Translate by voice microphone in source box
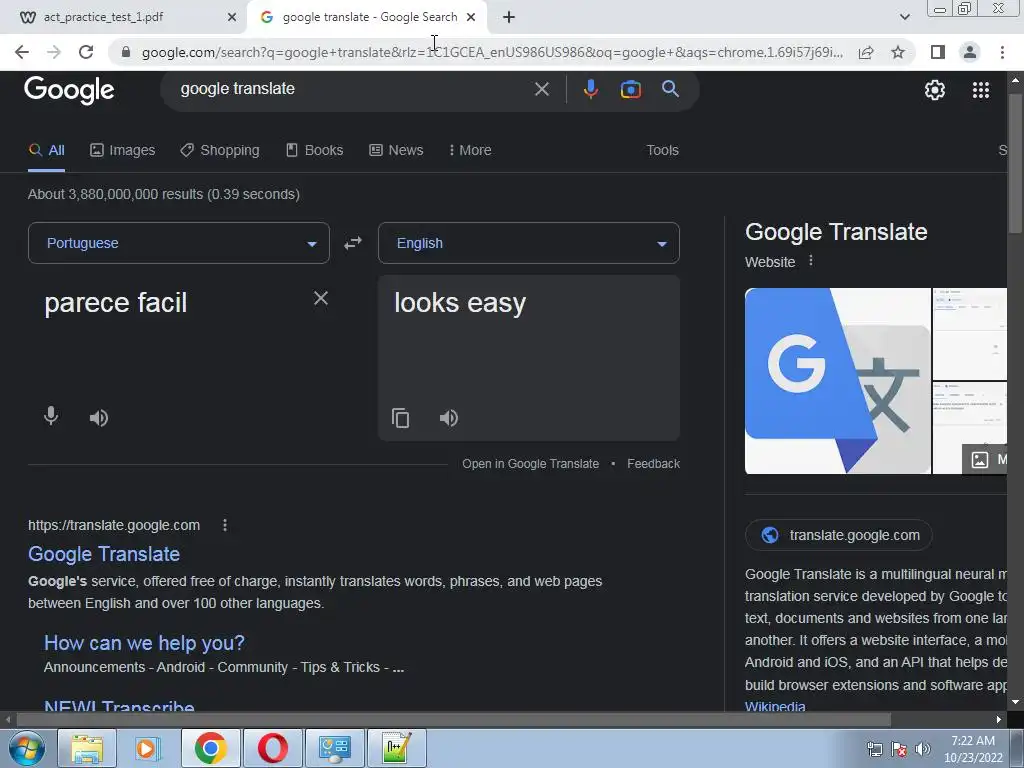The width and height of the screenshot is (1024, 768). 51,417
